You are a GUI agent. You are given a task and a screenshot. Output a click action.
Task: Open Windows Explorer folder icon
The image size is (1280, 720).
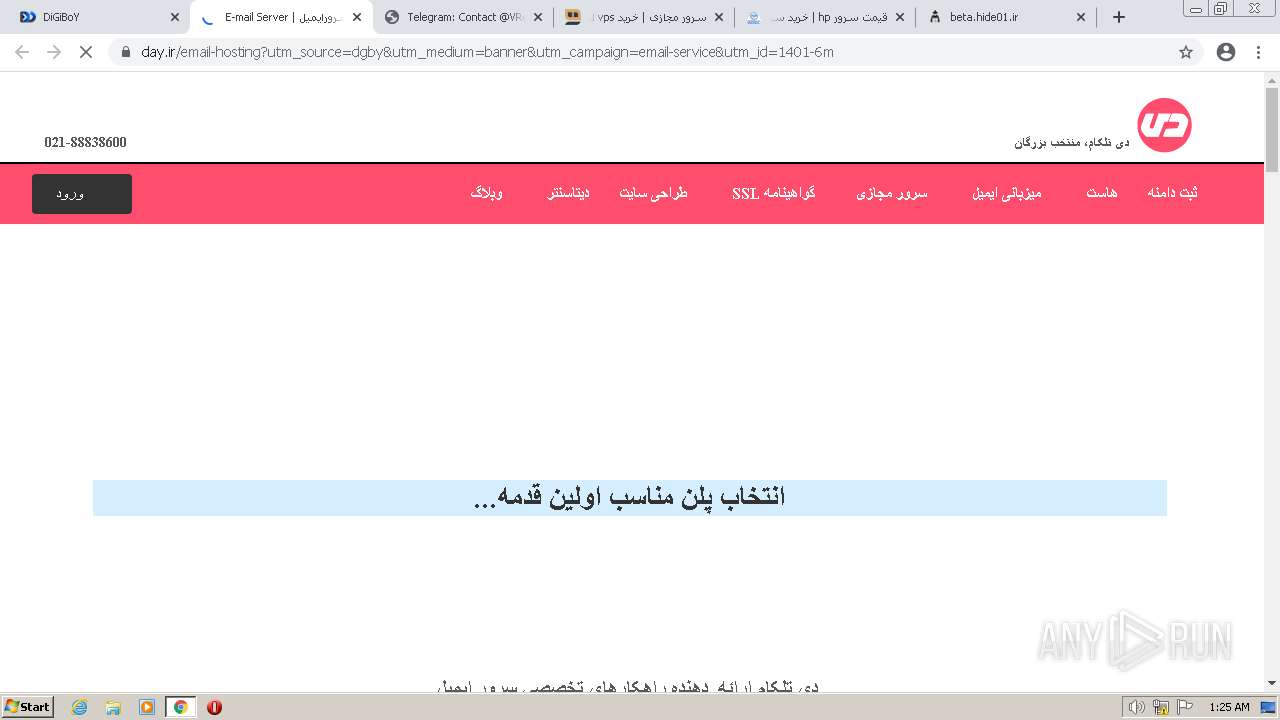coord(113,707)
